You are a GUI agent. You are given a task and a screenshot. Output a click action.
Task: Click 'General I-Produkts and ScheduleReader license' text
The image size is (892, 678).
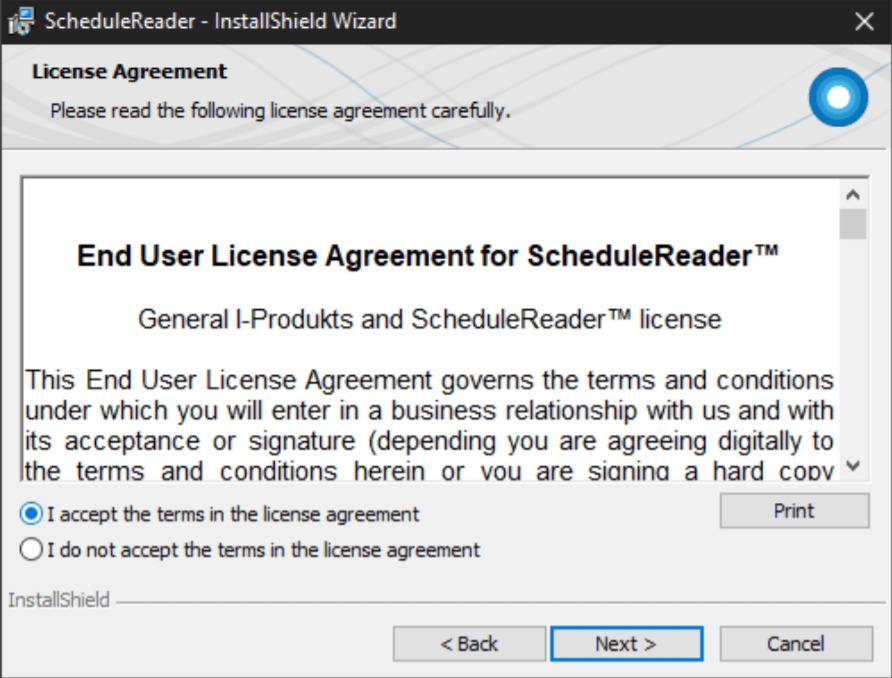tap(430, 319)
